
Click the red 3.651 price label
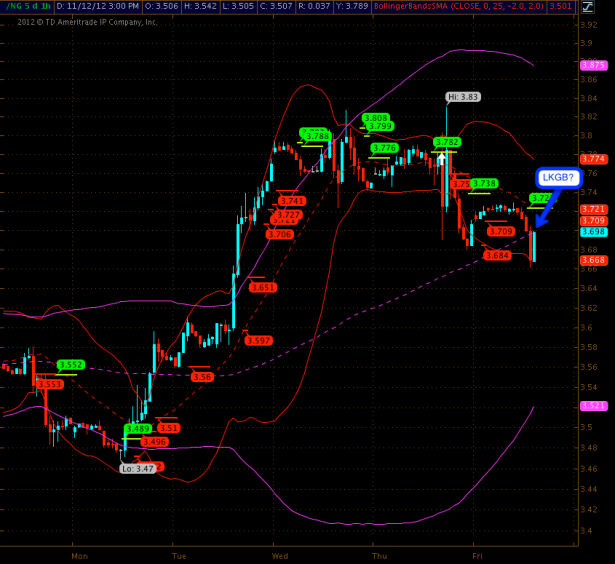[x=263, y=287]
